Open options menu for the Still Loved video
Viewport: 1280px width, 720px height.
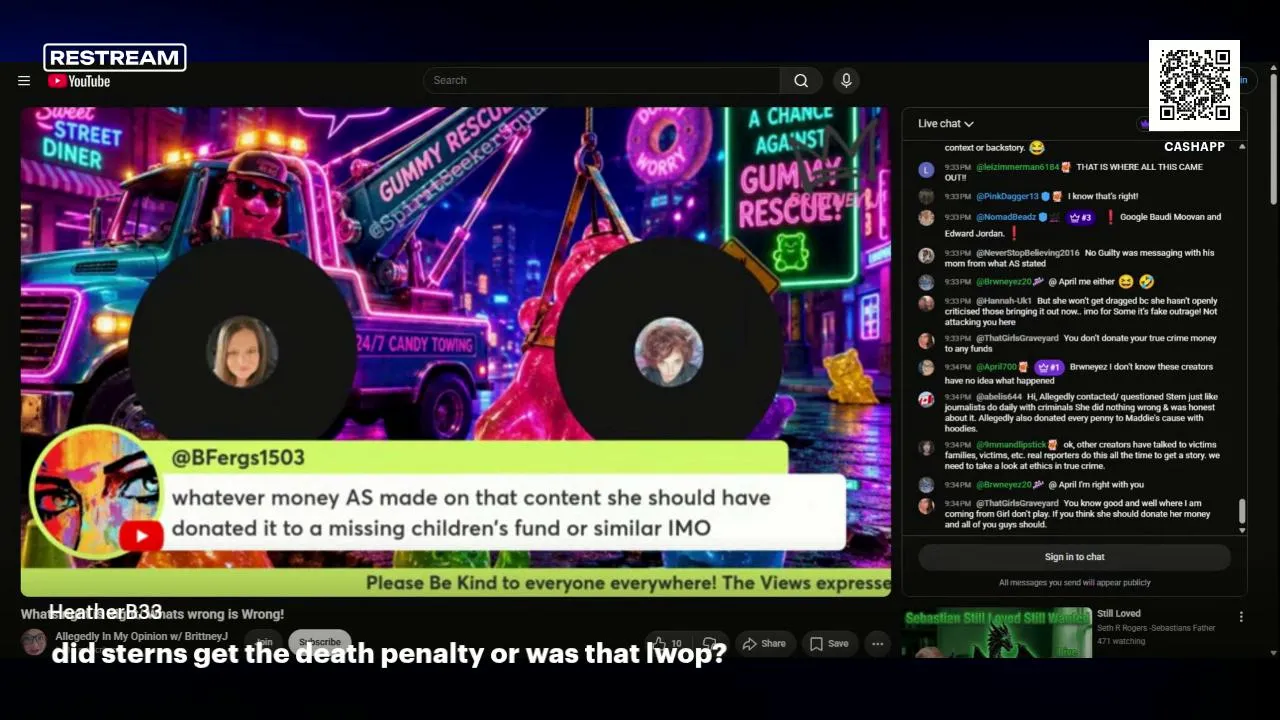point(1241,618)
